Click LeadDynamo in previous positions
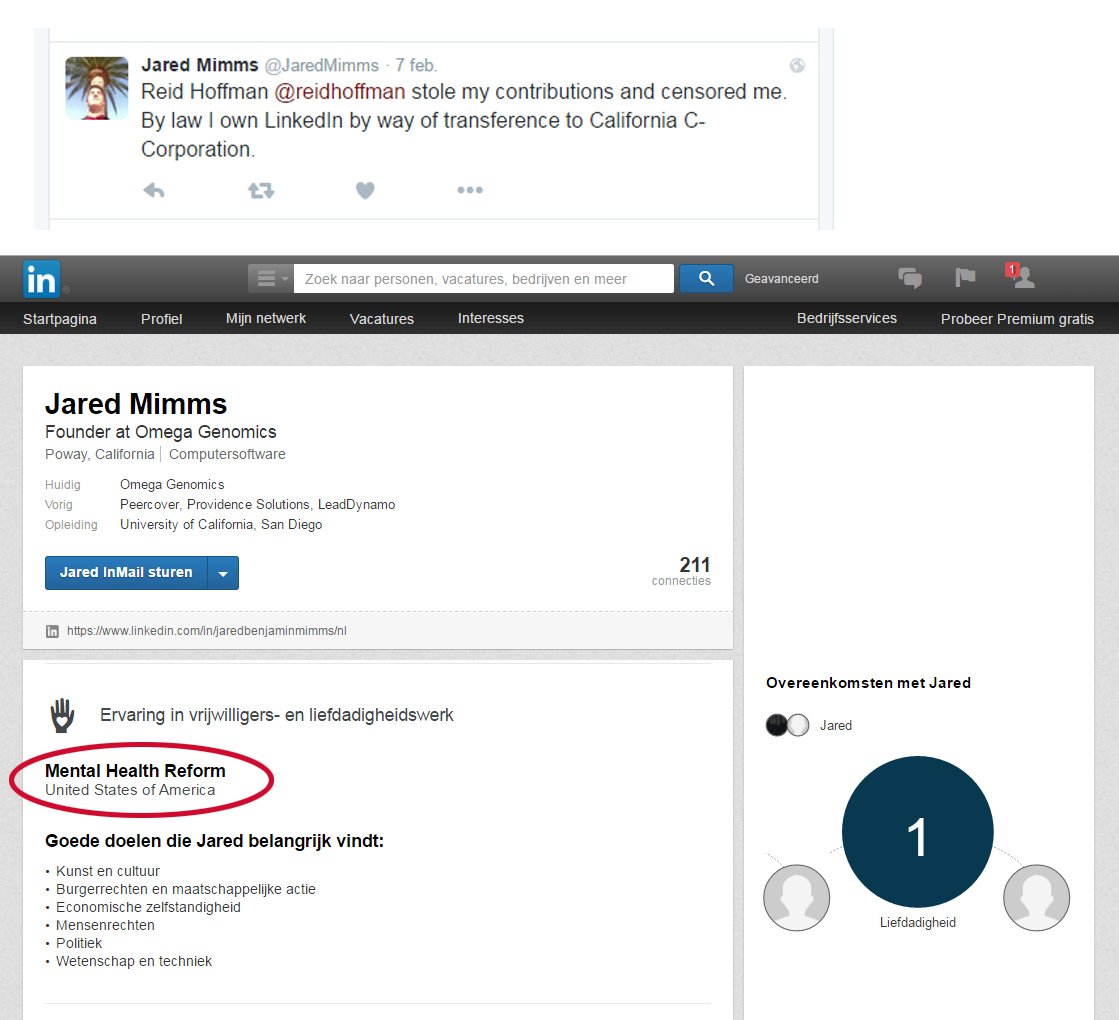Image resolution: width=1119 pixels, height=1020 pixels. (356, 505)
